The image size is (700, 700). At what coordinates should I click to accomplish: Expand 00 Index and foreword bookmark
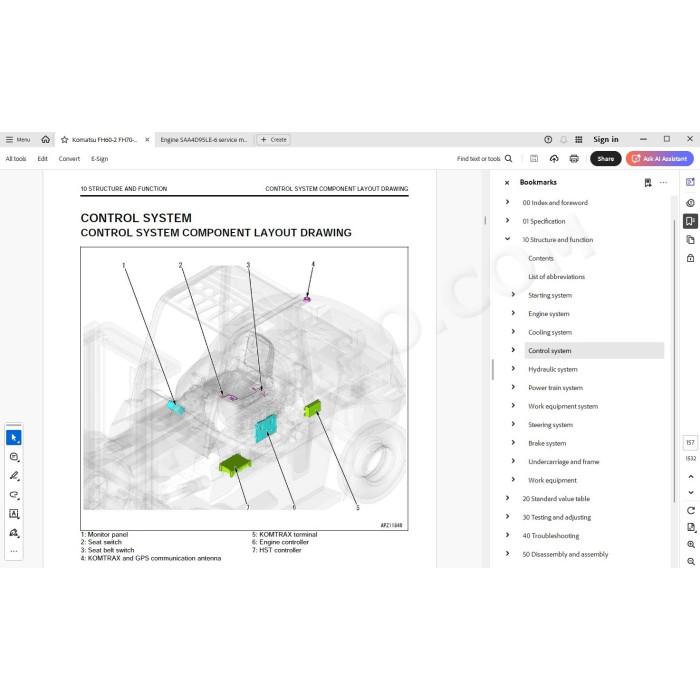(x=507, y=202)
